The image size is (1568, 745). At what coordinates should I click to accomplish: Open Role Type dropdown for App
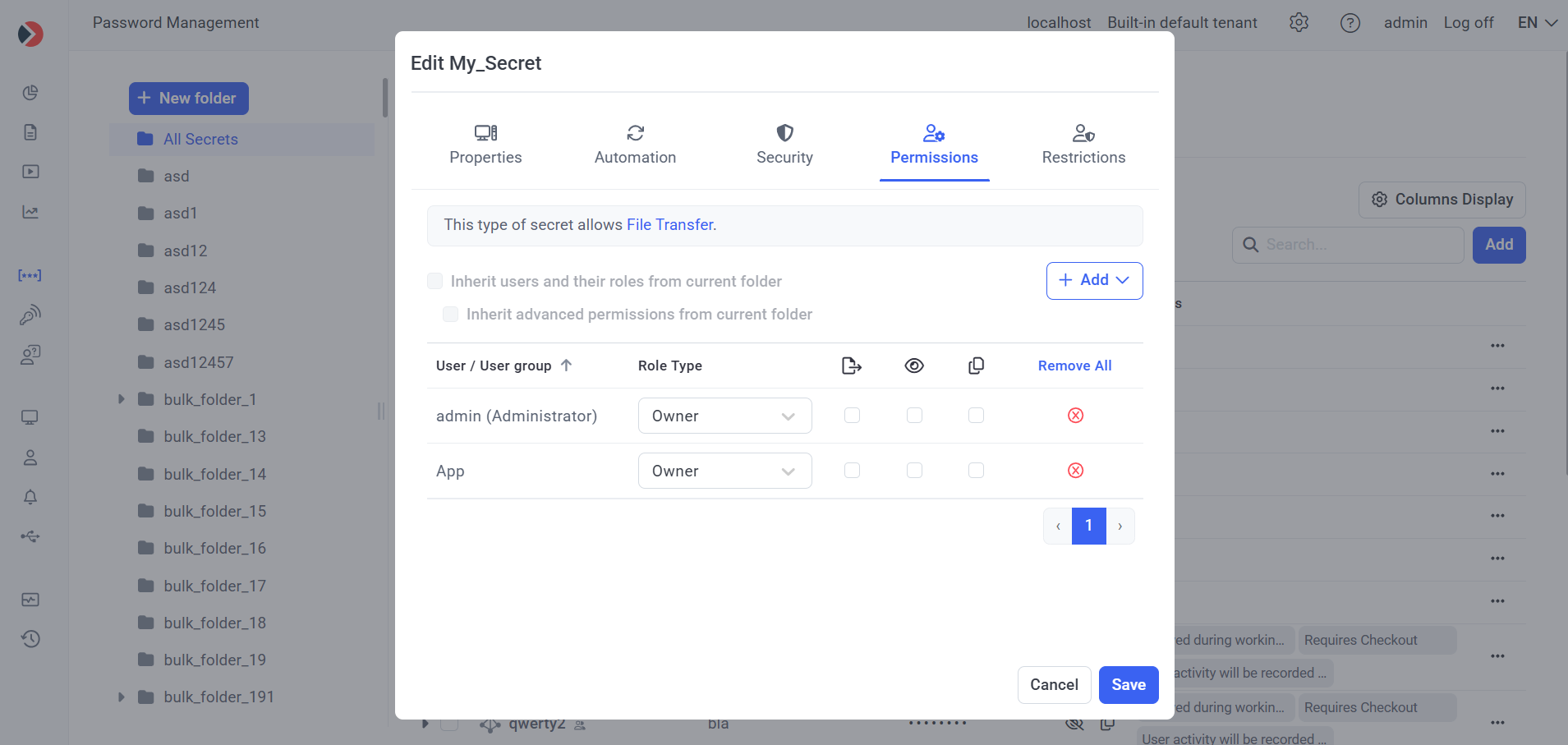pyautogui.click(x=724, y=471)
